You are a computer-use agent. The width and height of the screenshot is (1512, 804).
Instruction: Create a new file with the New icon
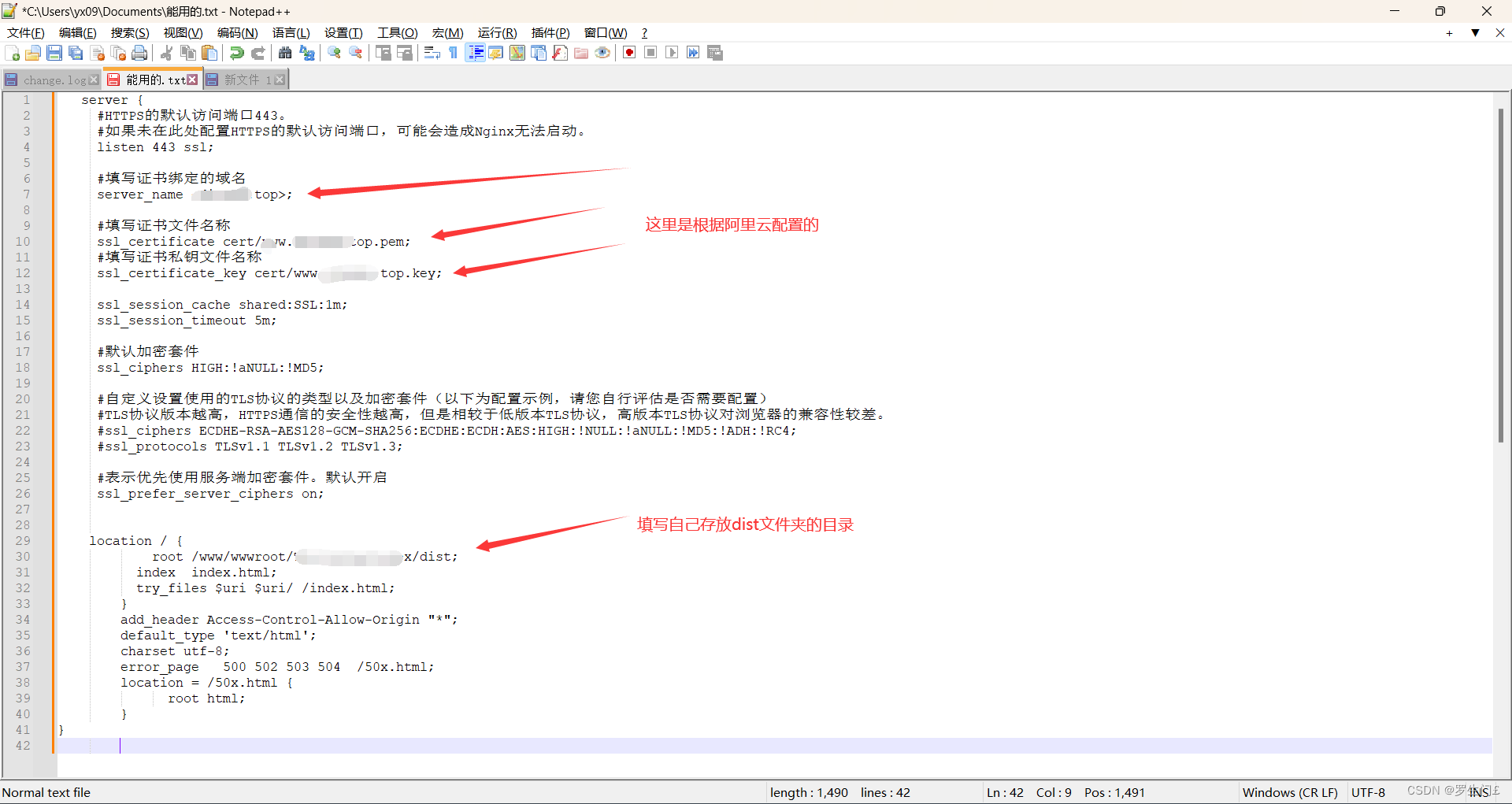point(12,53)
